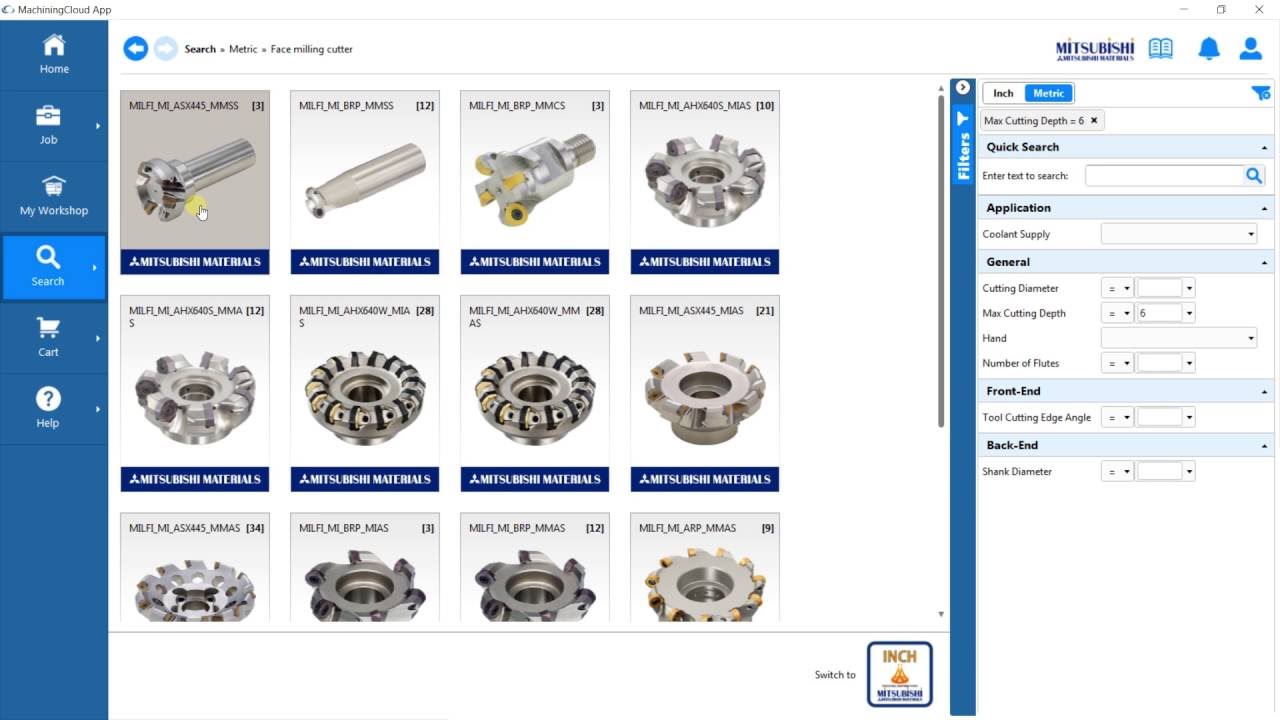Image resolution: width=1280 pixels, height=720 pixels.
Task: Click the scroll-down arrow of product list
Action: (x=941, y=614)
